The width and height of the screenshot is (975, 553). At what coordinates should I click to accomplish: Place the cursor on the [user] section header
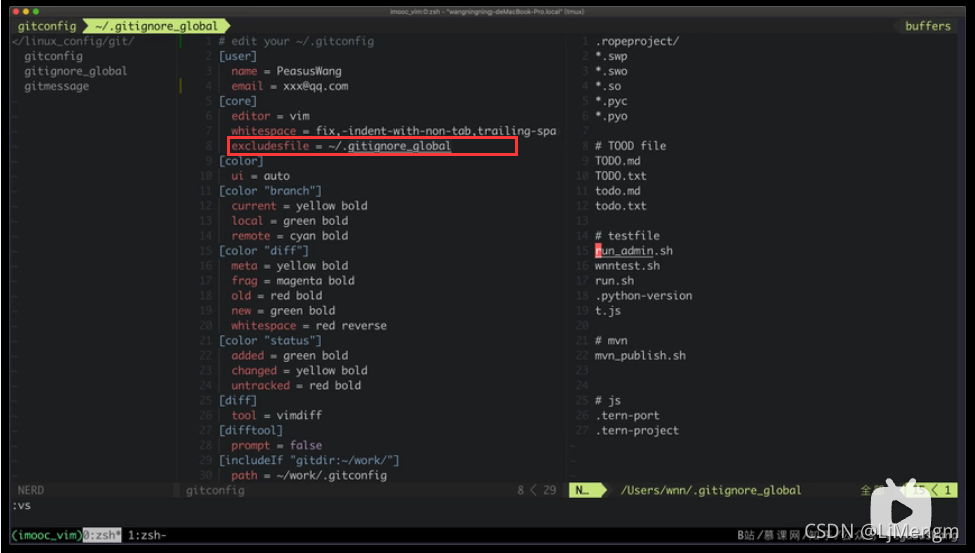click(x=238, y=56)
